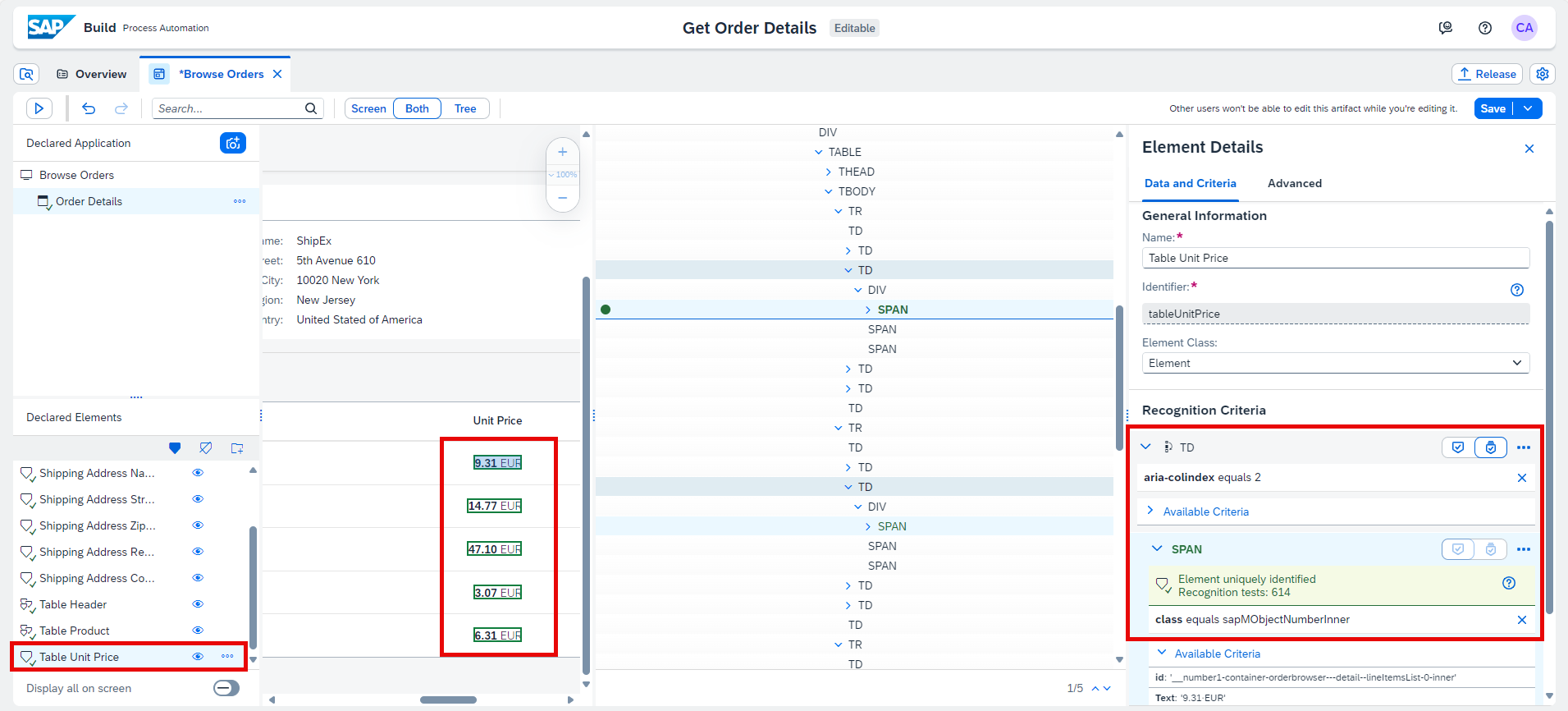This screenshot has height=711, width=1568.
Task: Select the 14.77 EUR price cell
Action: click(494, 506)
